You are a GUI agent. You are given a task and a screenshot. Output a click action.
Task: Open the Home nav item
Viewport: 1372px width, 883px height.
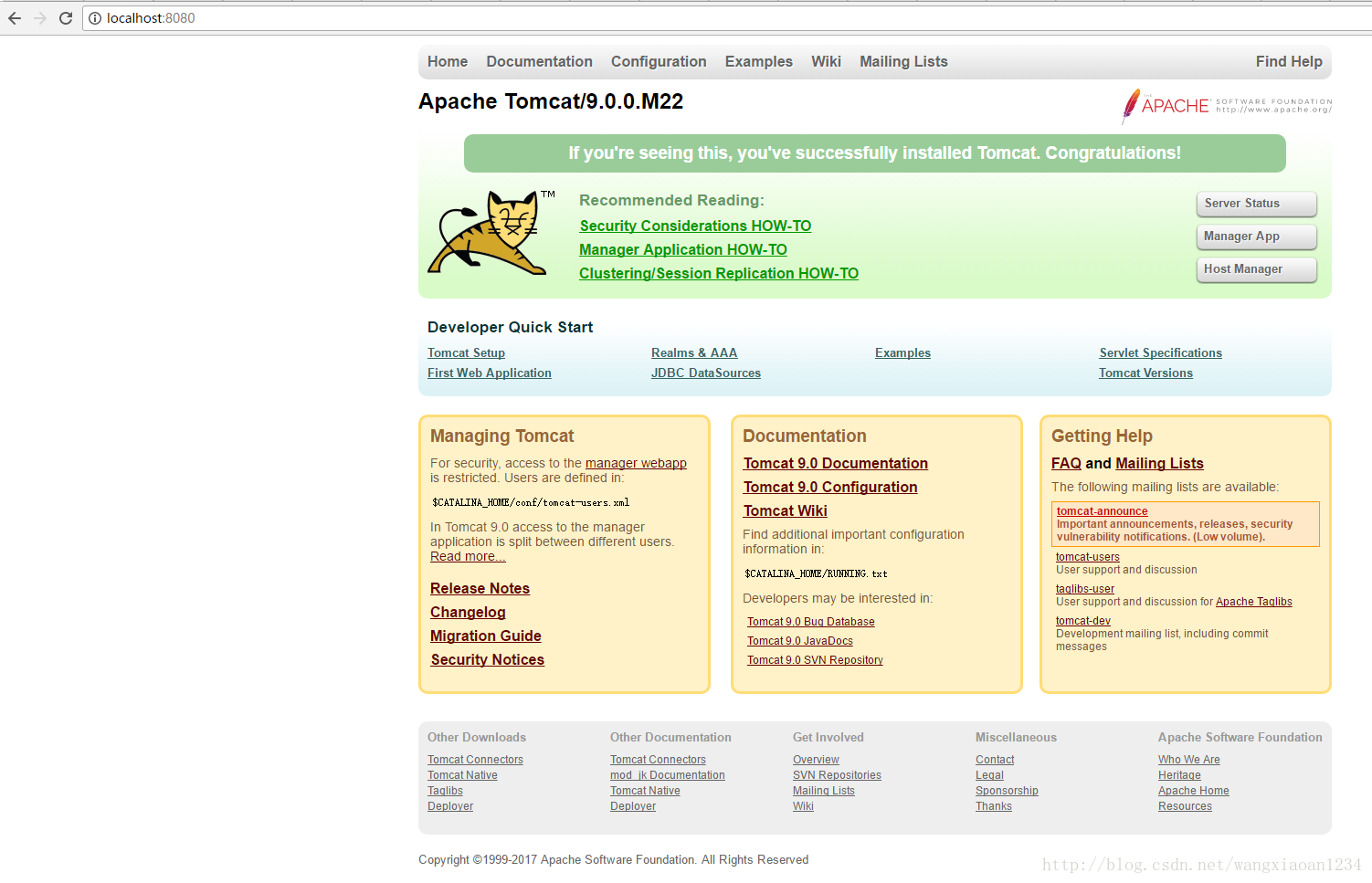[448, 62]
